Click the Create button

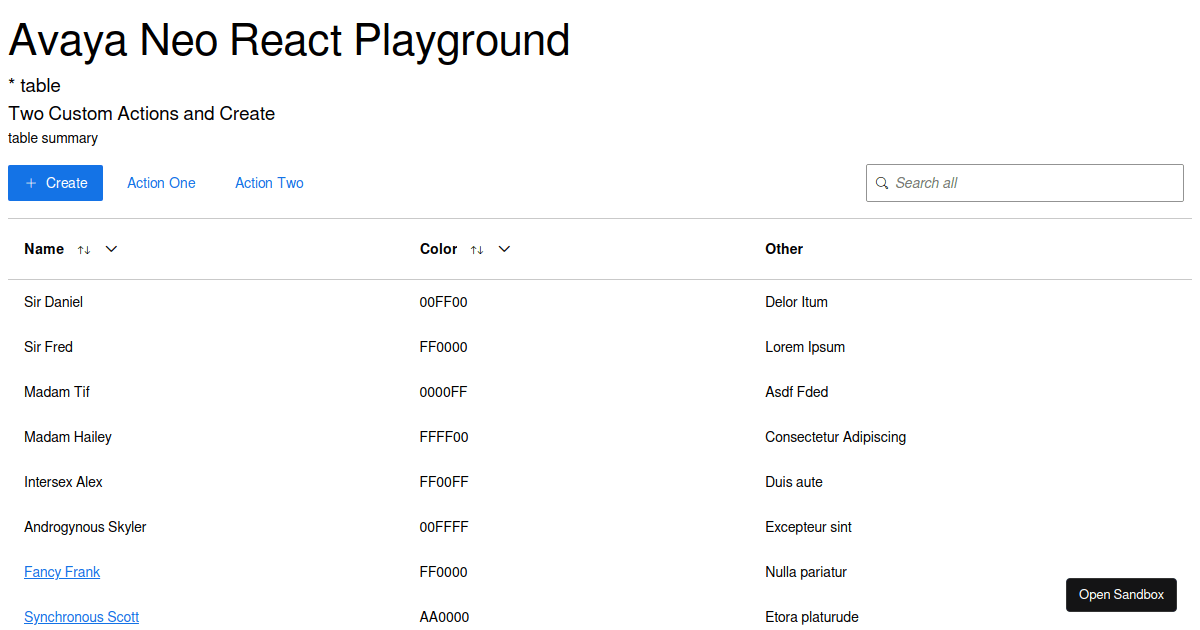pos(55,183)
